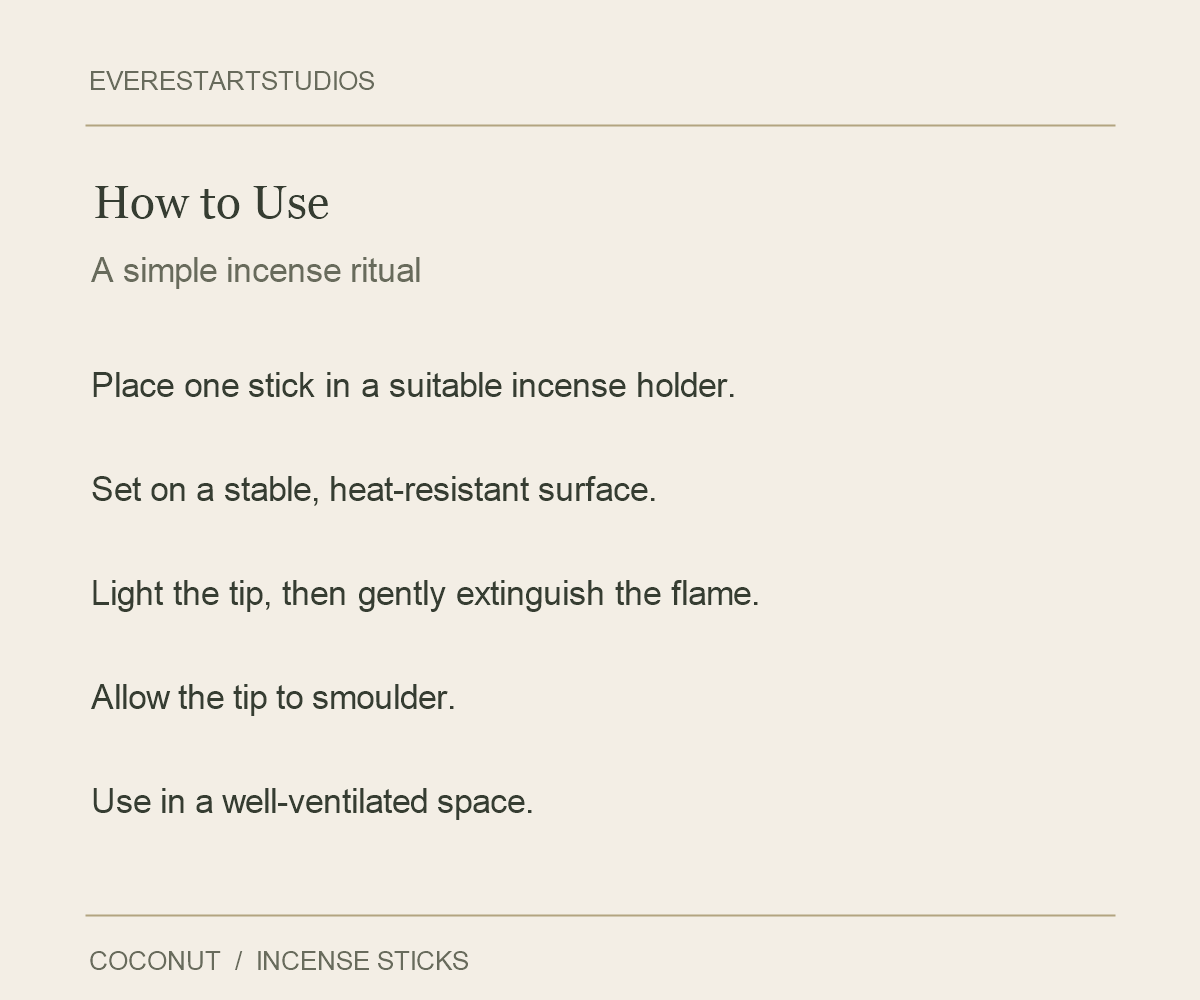Click the slash separator in footer
The image size is (1200, 1000).
(x=238, y=961)
